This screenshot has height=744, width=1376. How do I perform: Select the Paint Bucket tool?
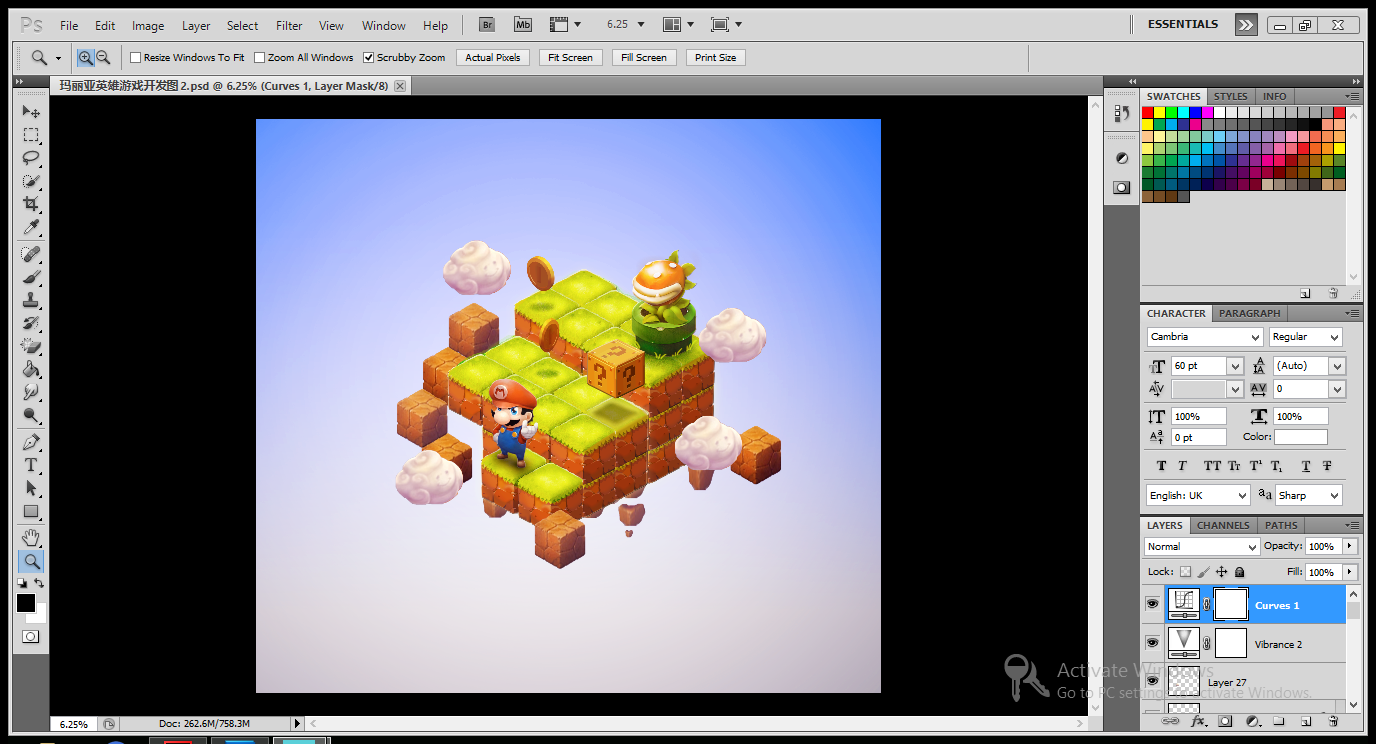[31, 369]
